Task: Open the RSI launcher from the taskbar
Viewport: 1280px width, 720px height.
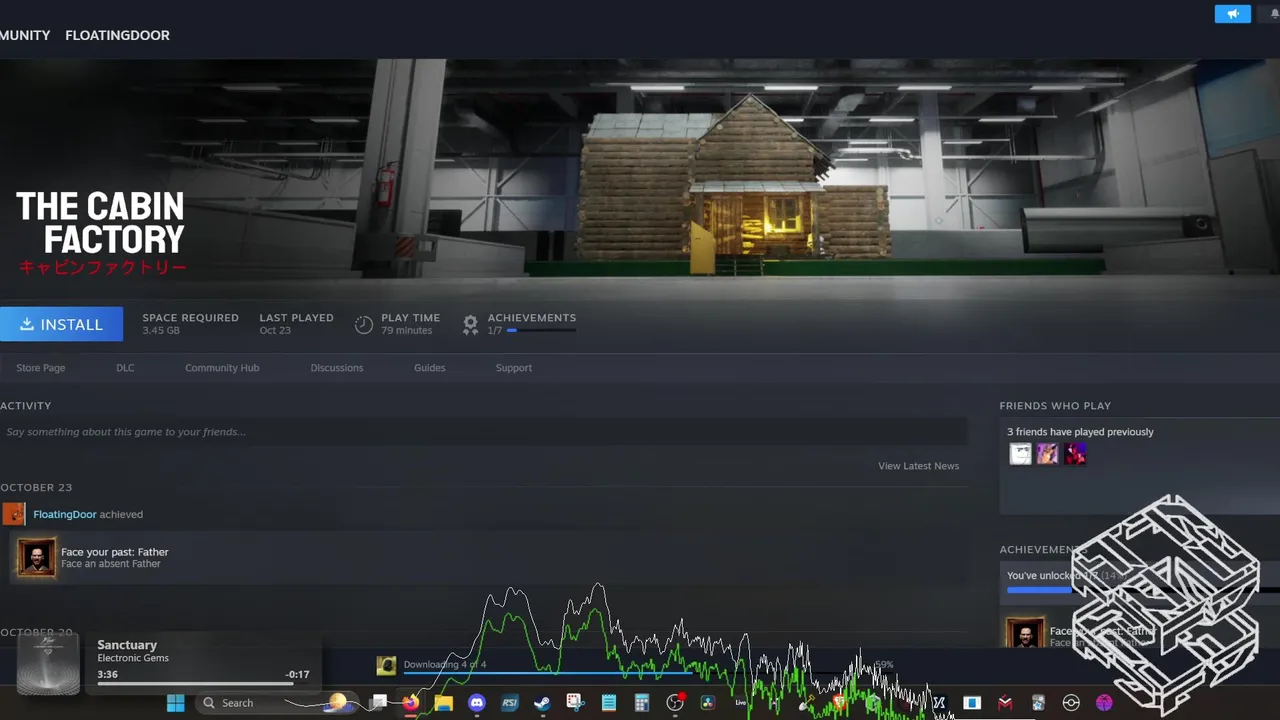Action: pyautogui.click(x=509, y=703)
